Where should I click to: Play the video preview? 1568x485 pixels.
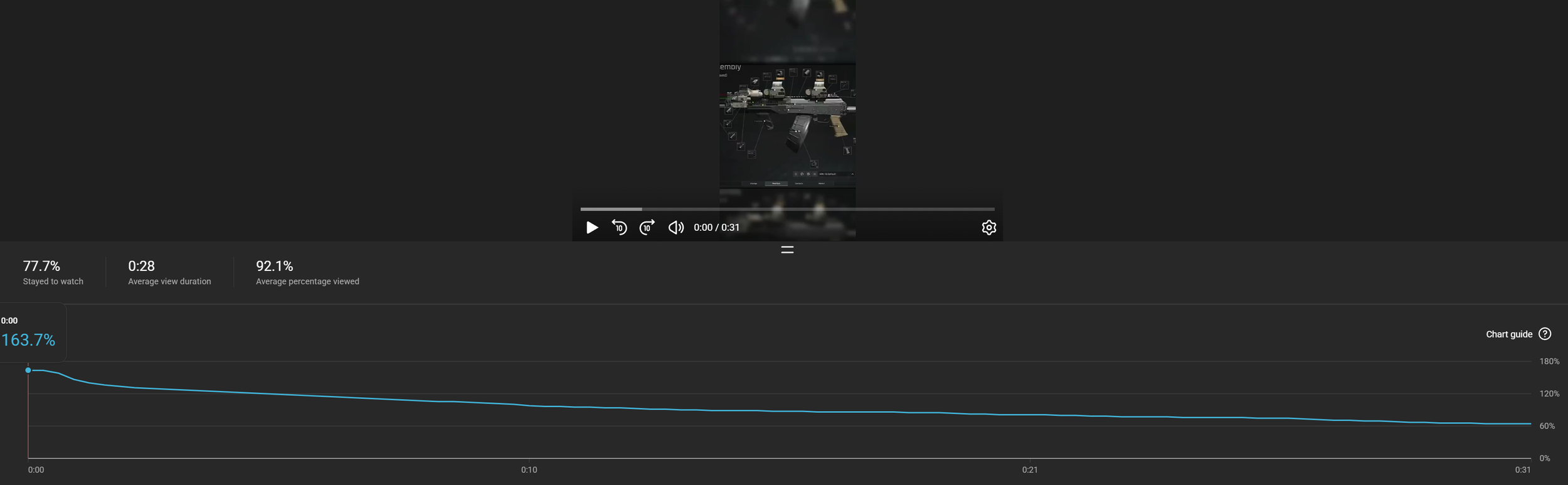591,228
